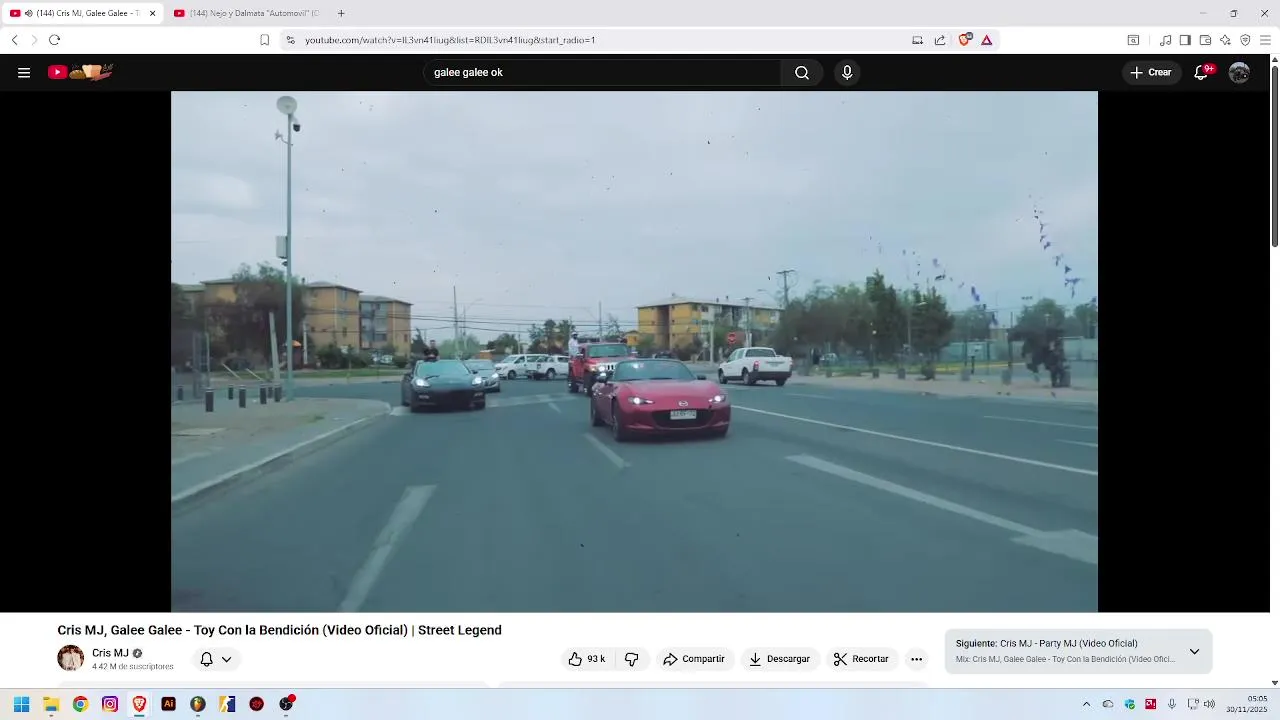Launch Chrome from the taskbar
The width and height of the screenshot is (1280, 720).
click(x=80, y=704)
